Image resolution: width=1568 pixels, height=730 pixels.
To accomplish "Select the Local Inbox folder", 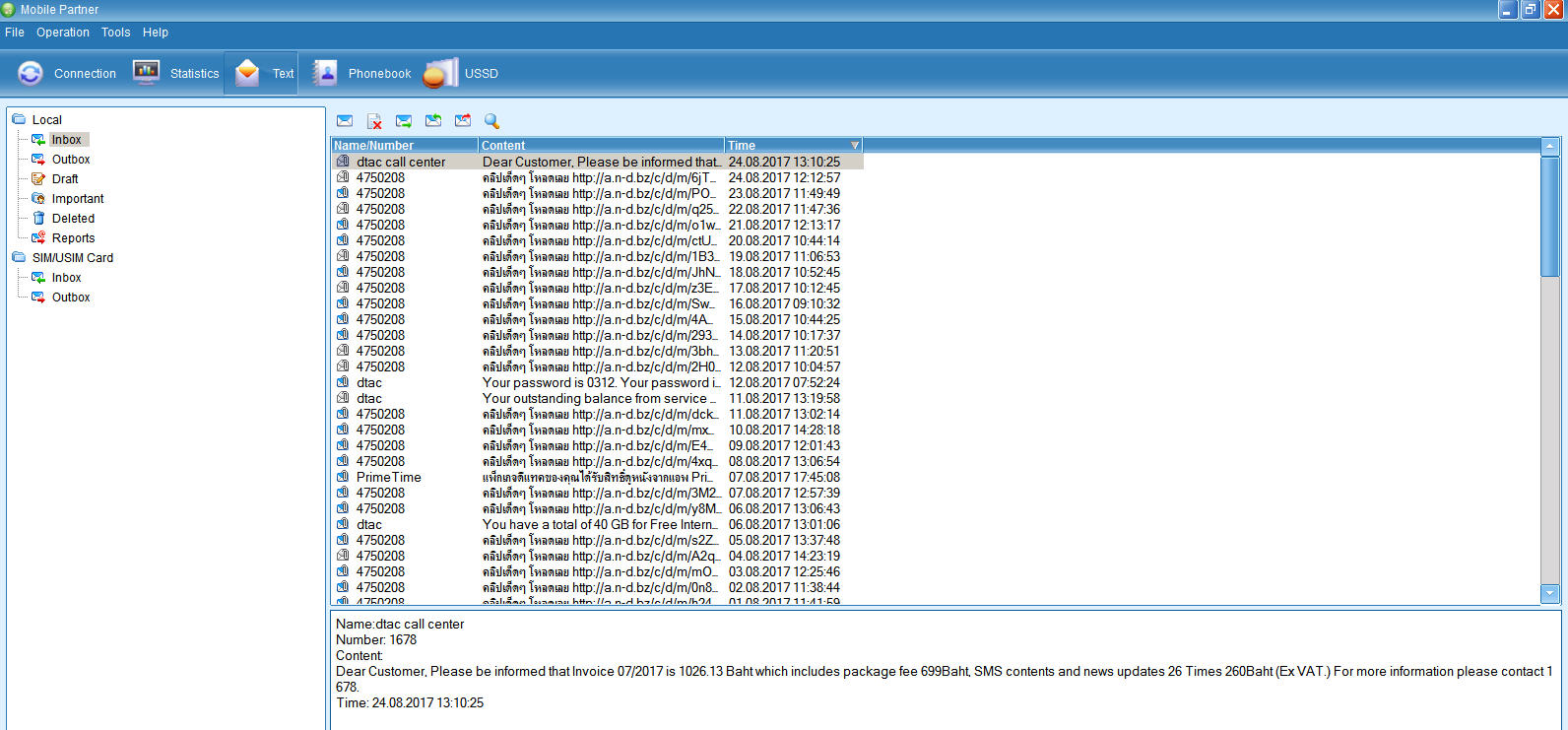I will (x=67, y=140).
